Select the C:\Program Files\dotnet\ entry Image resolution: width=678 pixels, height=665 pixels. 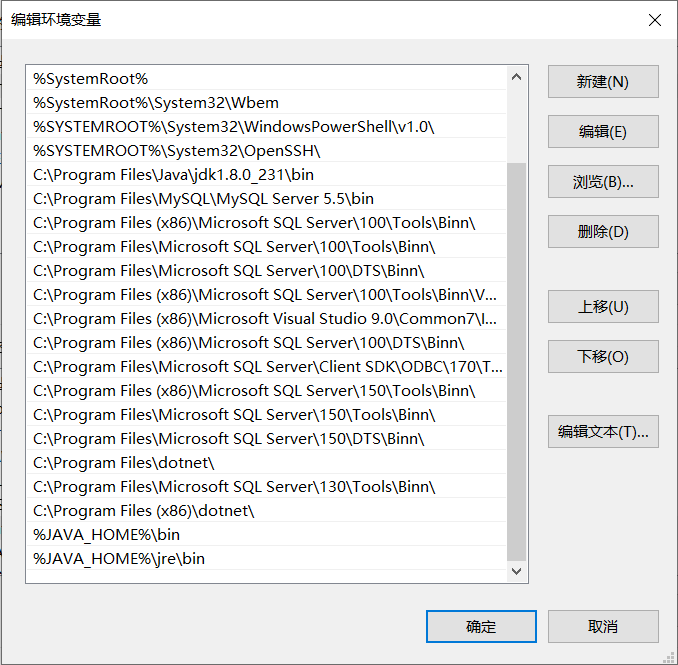point(266,463)
